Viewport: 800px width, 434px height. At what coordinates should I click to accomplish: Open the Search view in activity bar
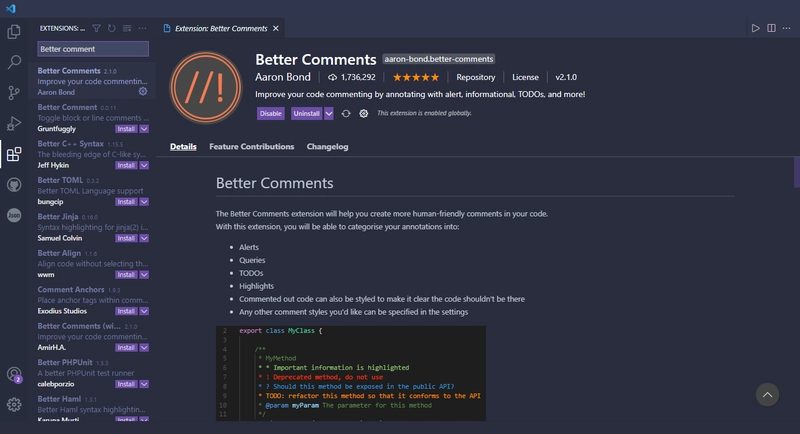point(14,62)
